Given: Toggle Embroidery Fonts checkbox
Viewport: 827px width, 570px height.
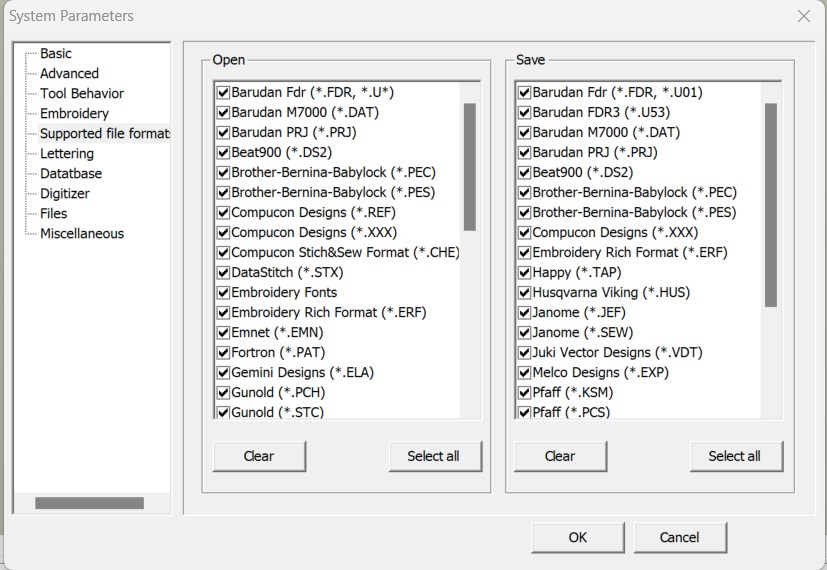Looking at the screenshot, I should 223,293.
